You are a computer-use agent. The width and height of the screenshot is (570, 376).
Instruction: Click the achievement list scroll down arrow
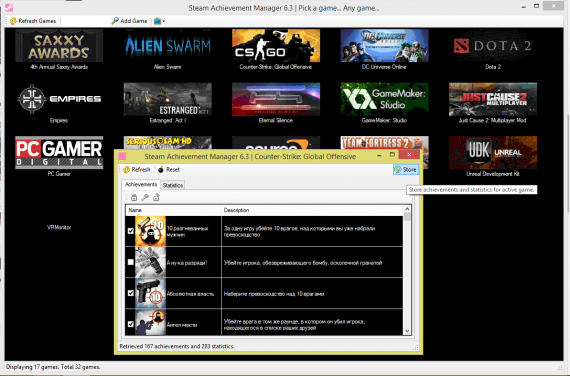point(407,331)
